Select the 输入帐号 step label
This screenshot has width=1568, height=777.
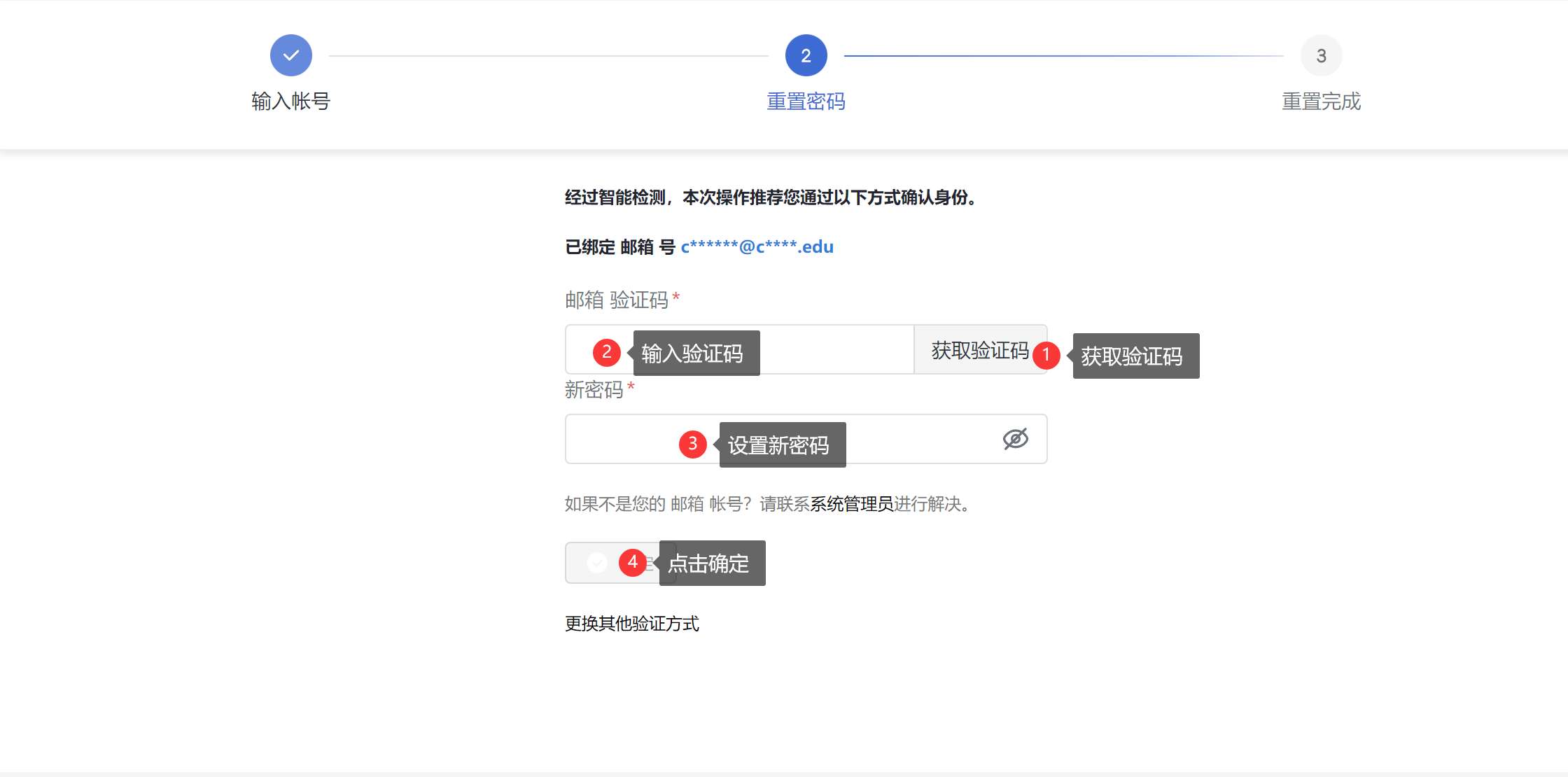(290, 101)
